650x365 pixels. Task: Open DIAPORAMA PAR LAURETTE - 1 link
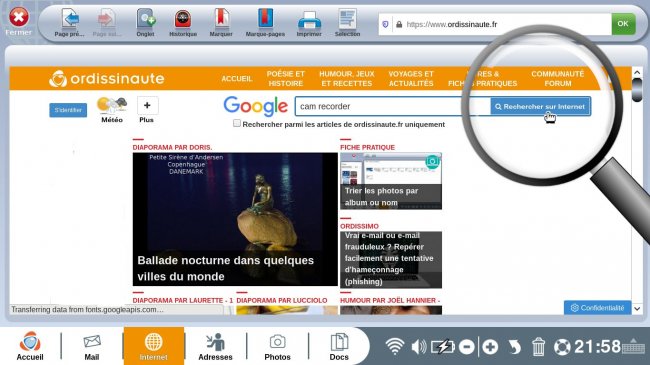183,300
